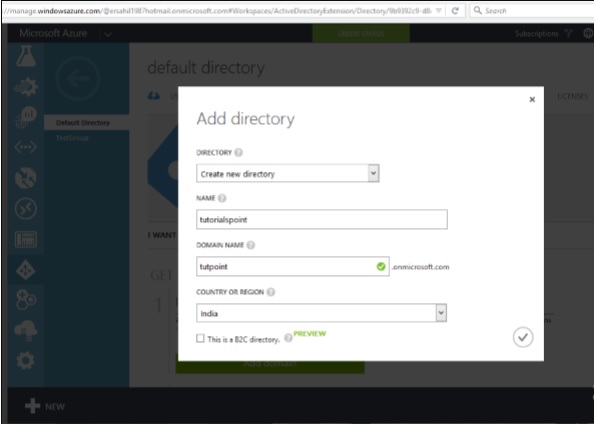Screen dimensions: 594x424
Task: Click the CREDIT STATUS green button
Action: click(361, 33)
